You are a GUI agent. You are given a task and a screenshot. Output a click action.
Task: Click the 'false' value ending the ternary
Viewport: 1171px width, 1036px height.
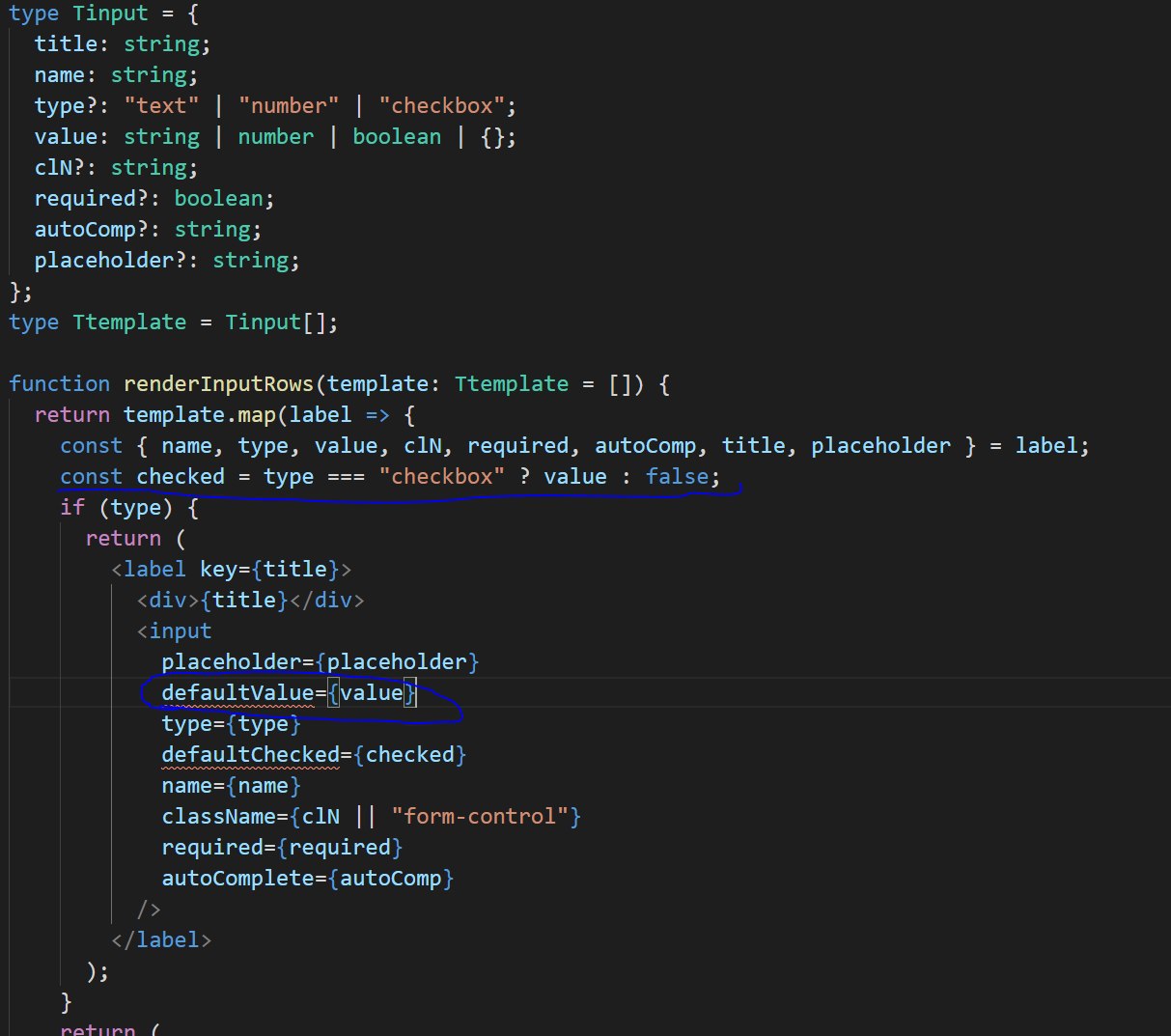click(677, 477)
